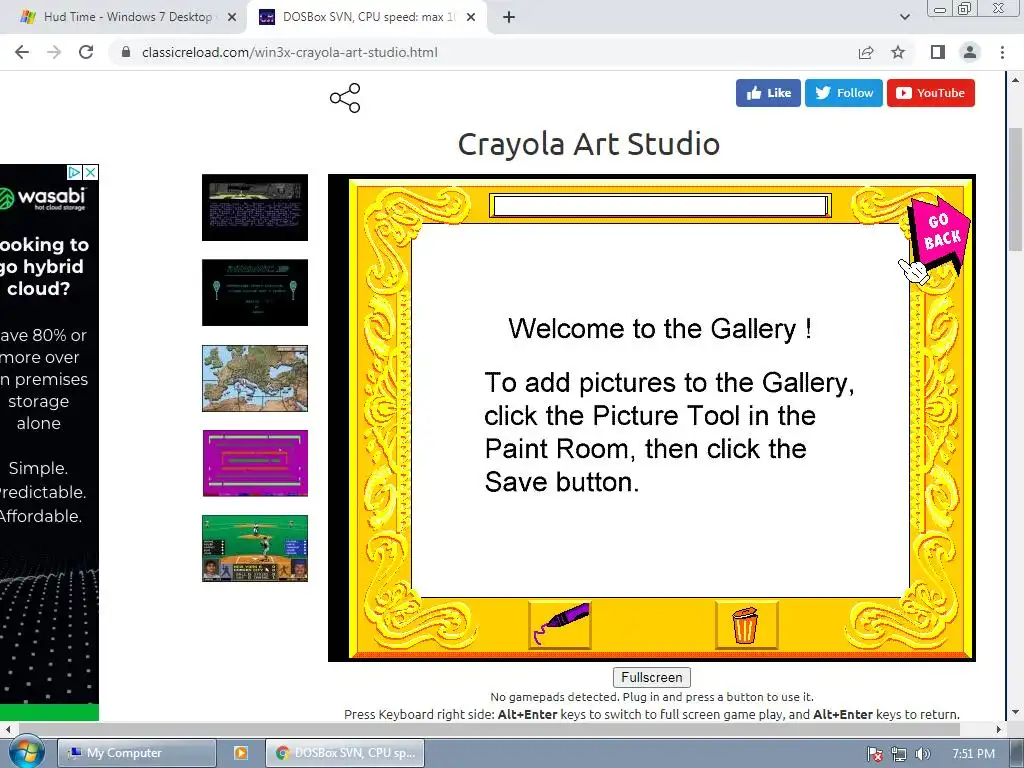This screenshot has height=768, width=1024.
Task: Click the address bar URL
Action: [289, 52]
